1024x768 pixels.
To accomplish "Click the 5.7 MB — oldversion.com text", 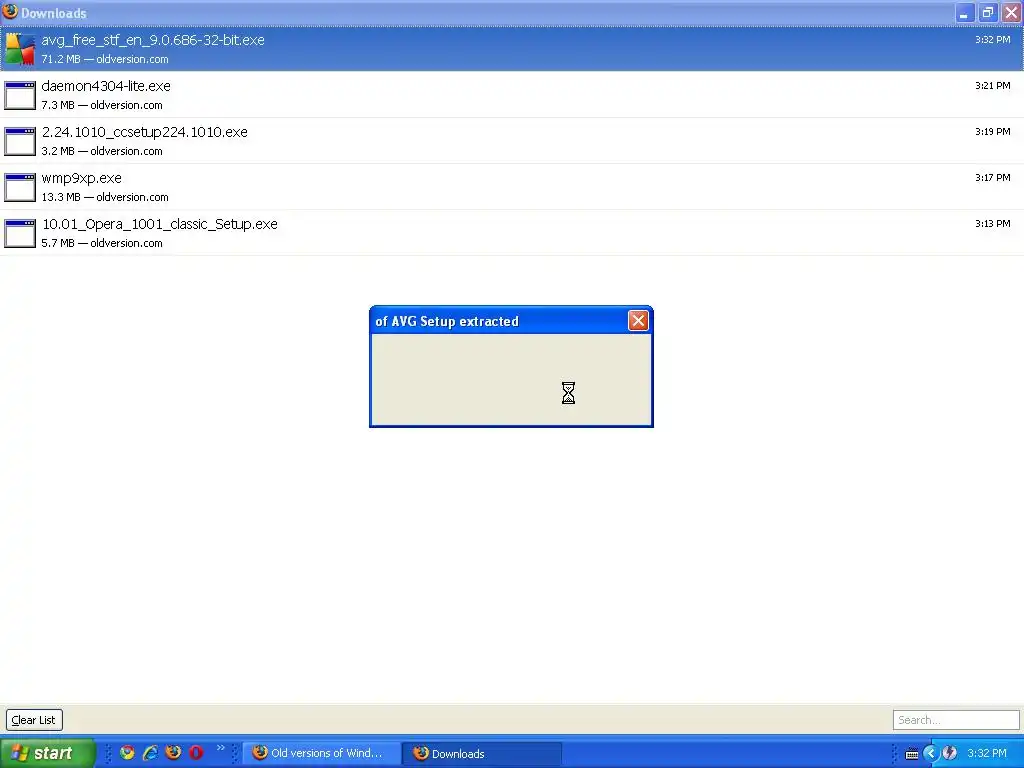I will click(x=102, y=243).
